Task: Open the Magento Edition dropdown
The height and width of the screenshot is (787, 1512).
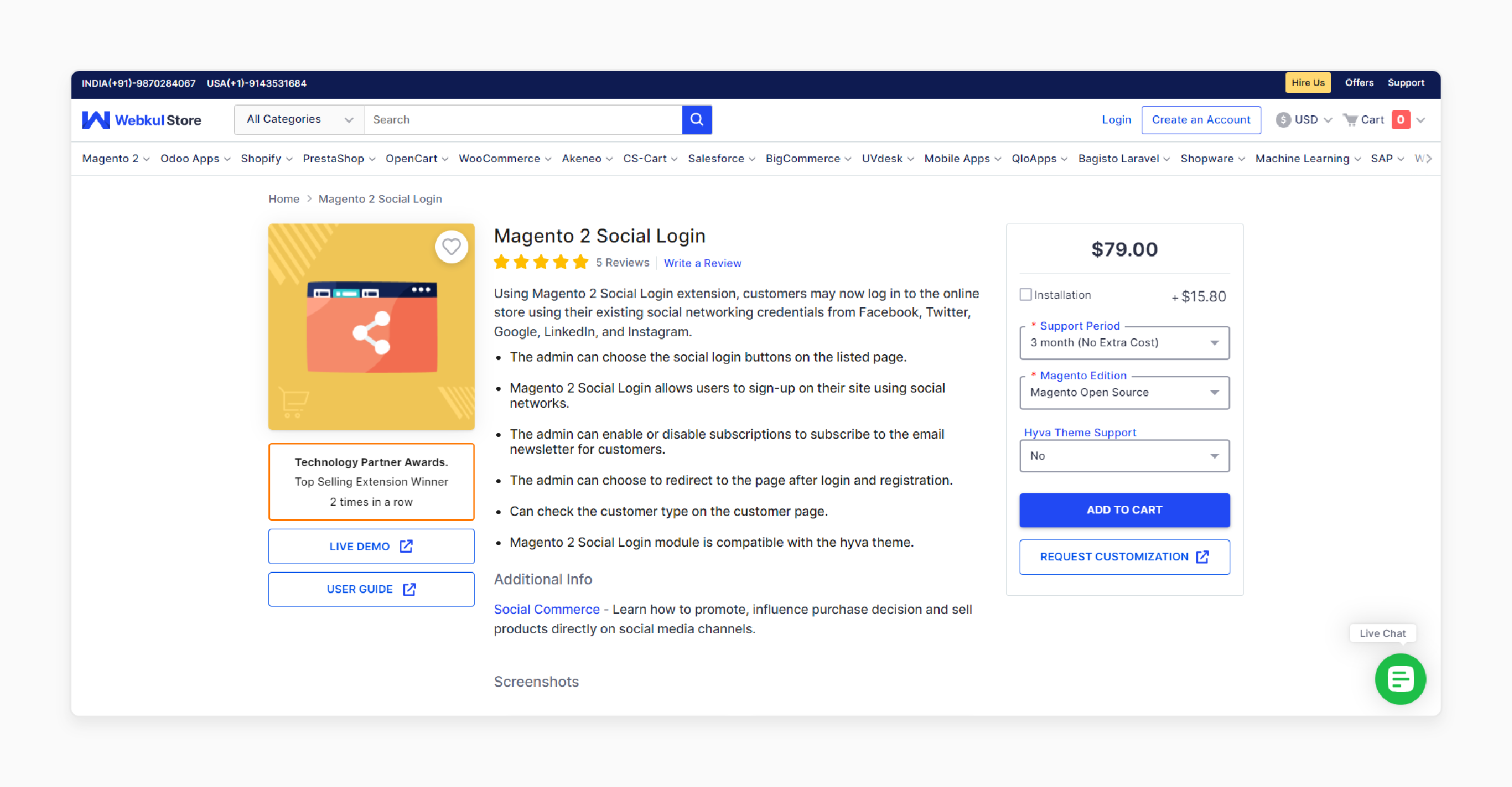Action: coord(1124,393)
